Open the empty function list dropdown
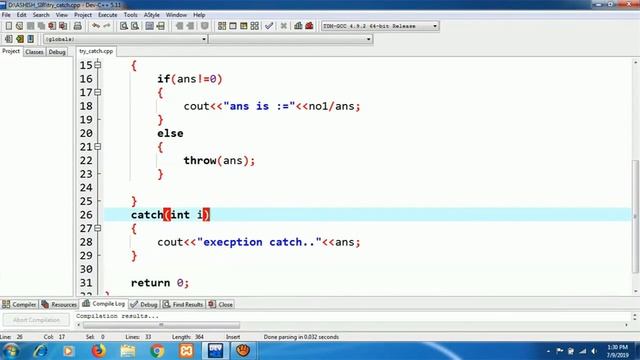Screen dimensions: 640x360 (368, 39)
